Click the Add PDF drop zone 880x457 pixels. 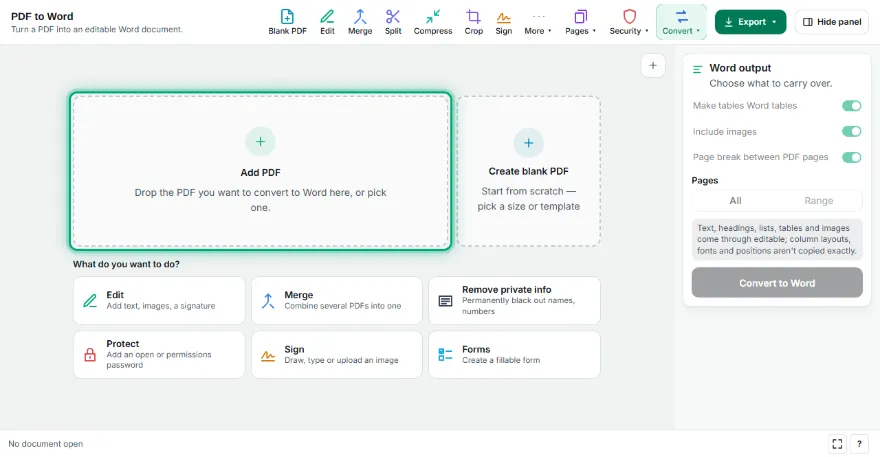coord(260,171)
